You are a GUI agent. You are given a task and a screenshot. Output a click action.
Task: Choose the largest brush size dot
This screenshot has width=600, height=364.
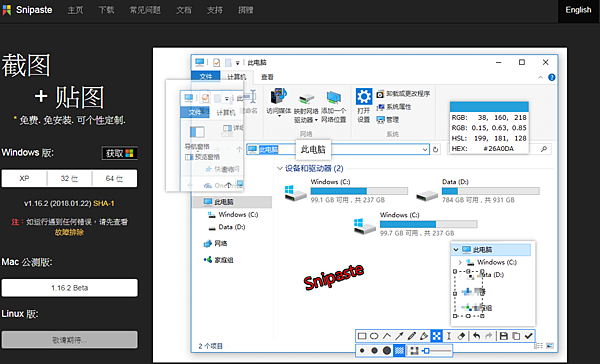(x=387, y=351)
